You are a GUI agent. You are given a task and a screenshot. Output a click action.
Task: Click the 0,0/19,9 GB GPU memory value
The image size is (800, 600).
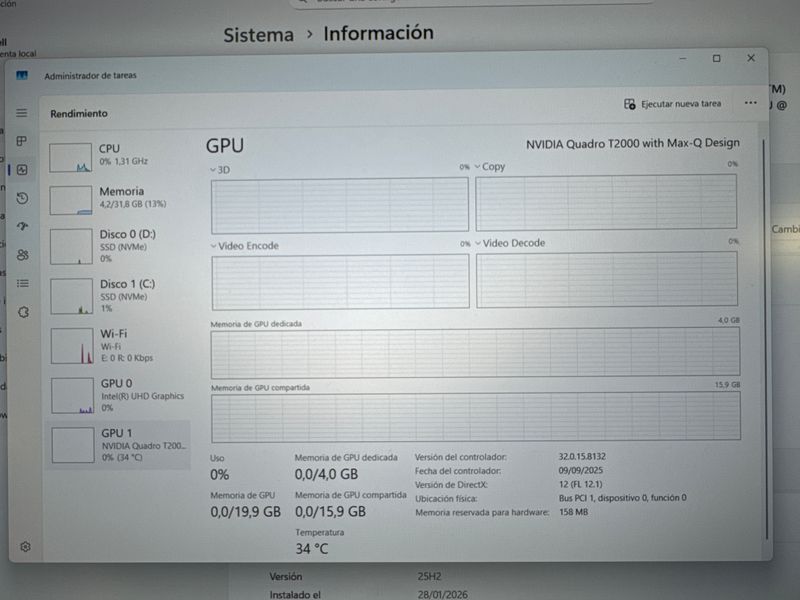tap(245, 512)
